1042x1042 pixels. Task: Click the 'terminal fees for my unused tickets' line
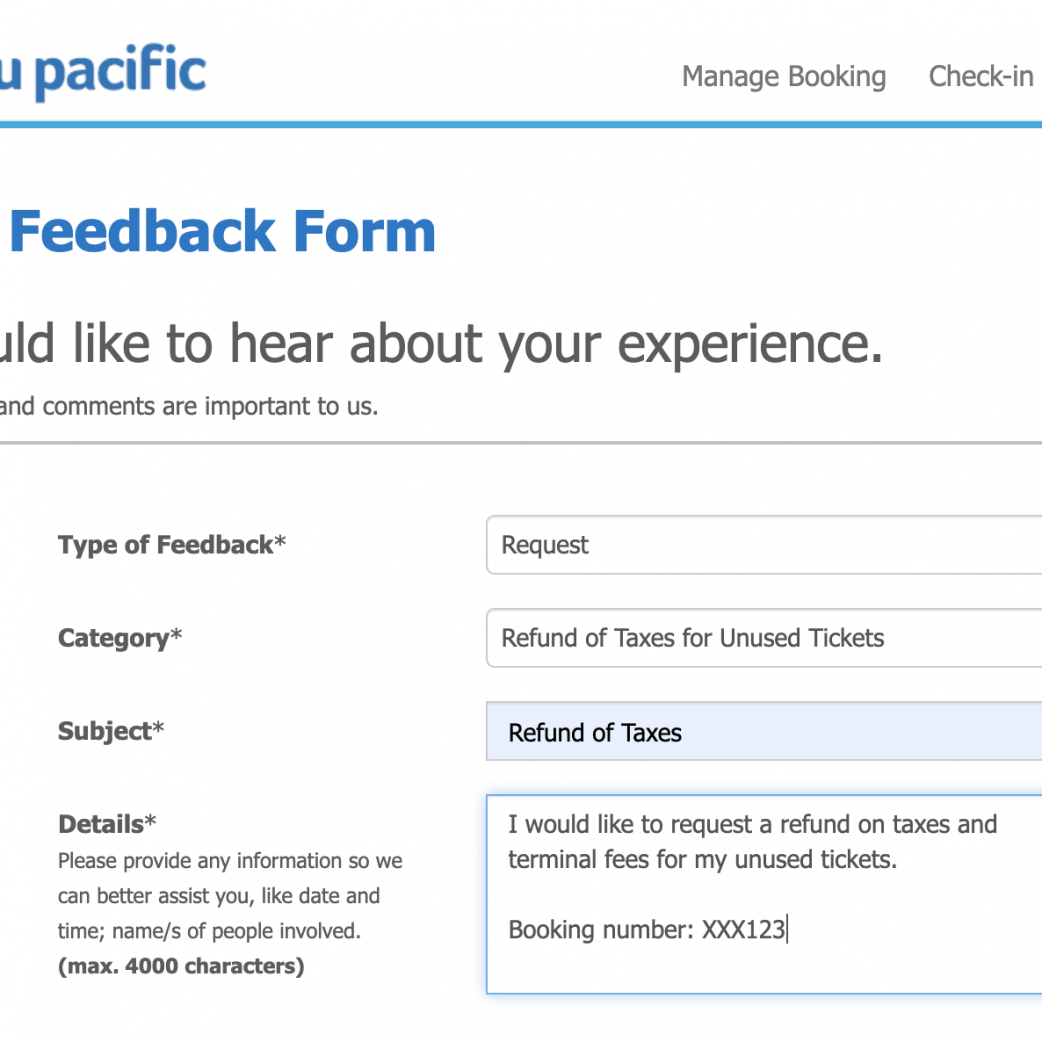[702, 860]
